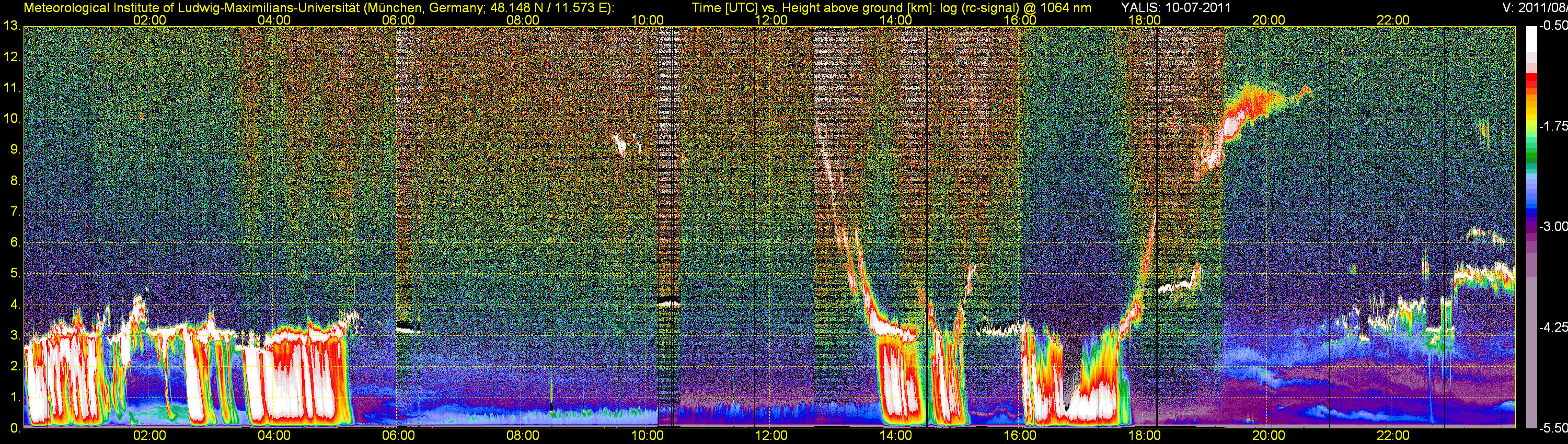Screen dimensions: 1568x444
Task: Click the '10:00' label on the top time axis
Action: coord(647,20)
